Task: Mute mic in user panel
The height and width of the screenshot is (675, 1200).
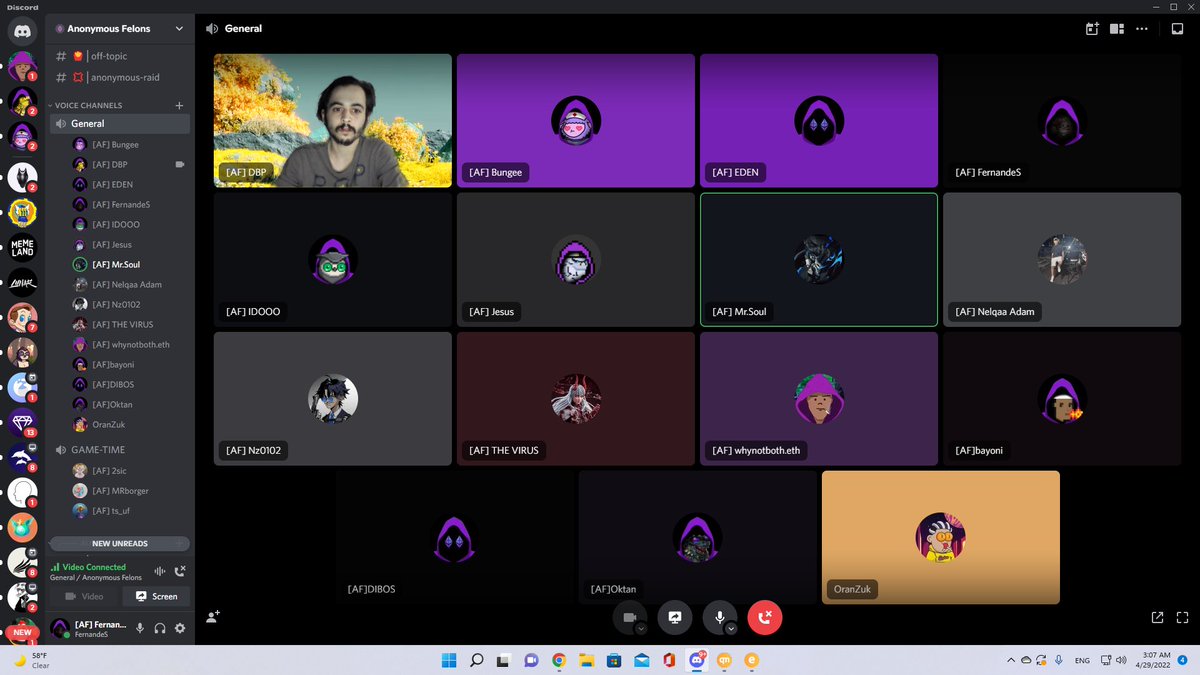Action: coord(140,628)
